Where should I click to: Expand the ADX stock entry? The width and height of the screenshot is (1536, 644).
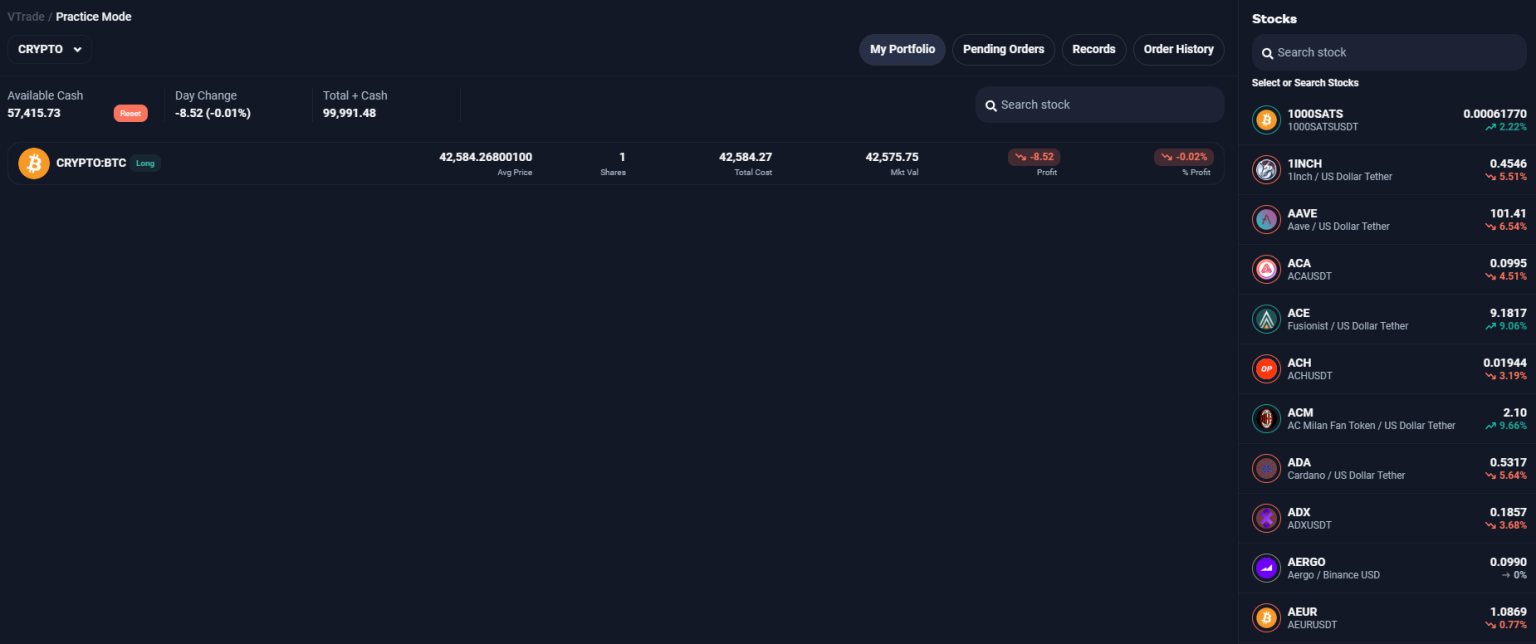(1388, 517)
